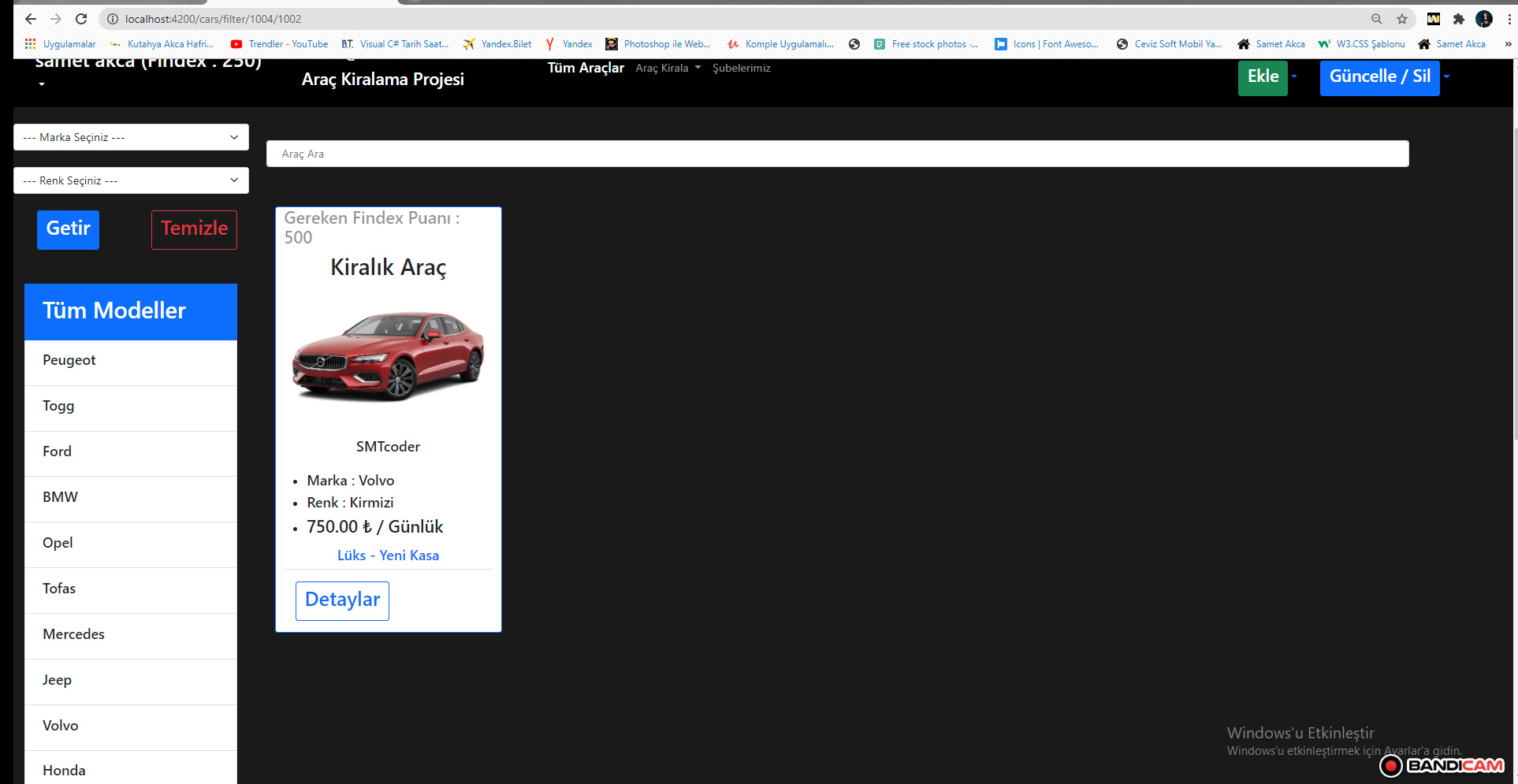Expand the Araç Kirala dropdown

coord(668,68)
